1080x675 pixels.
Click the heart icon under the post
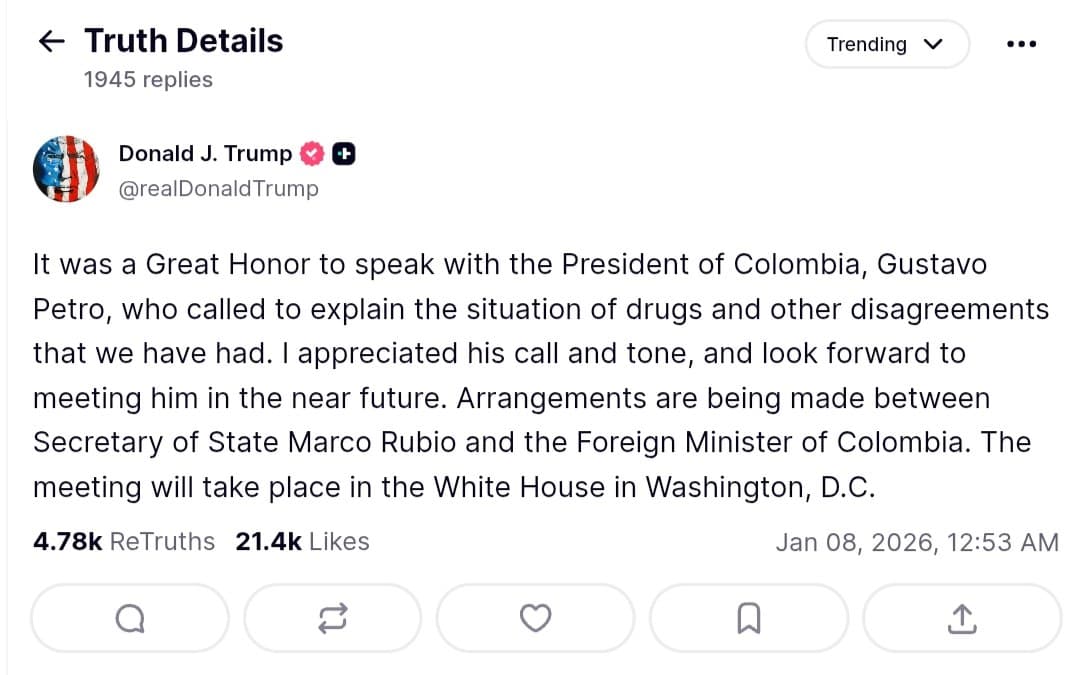click(535, 618)
